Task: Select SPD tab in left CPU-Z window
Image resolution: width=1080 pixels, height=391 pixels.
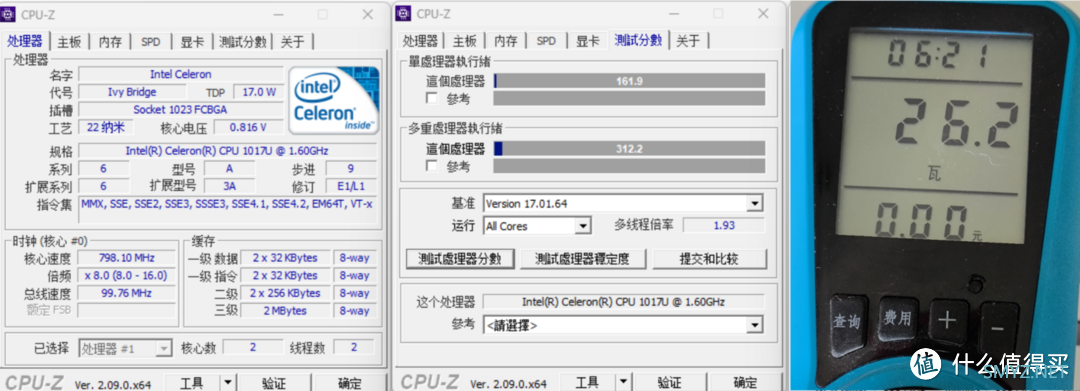Action: click(150, 42)
